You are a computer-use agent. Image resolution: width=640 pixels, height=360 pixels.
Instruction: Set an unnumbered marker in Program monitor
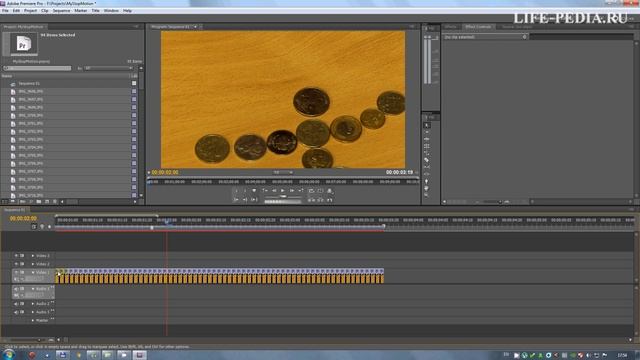254,191
